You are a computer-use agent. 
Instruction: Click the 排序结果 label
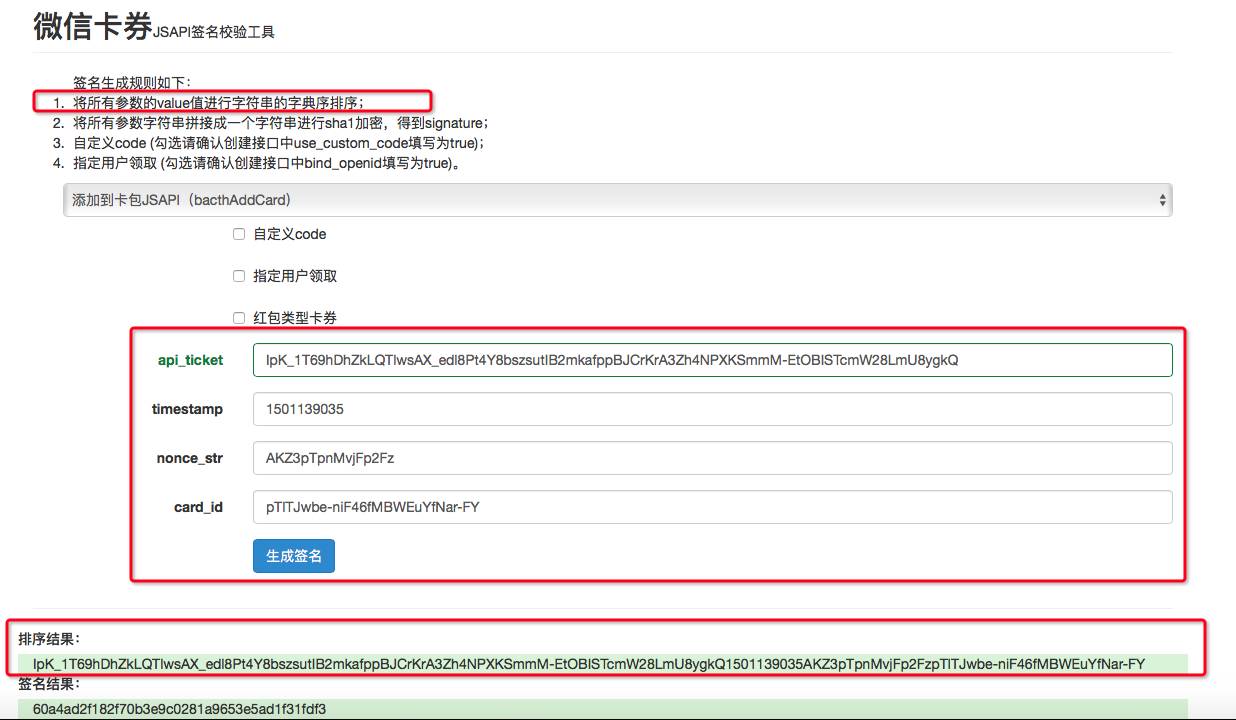[49, 638]
